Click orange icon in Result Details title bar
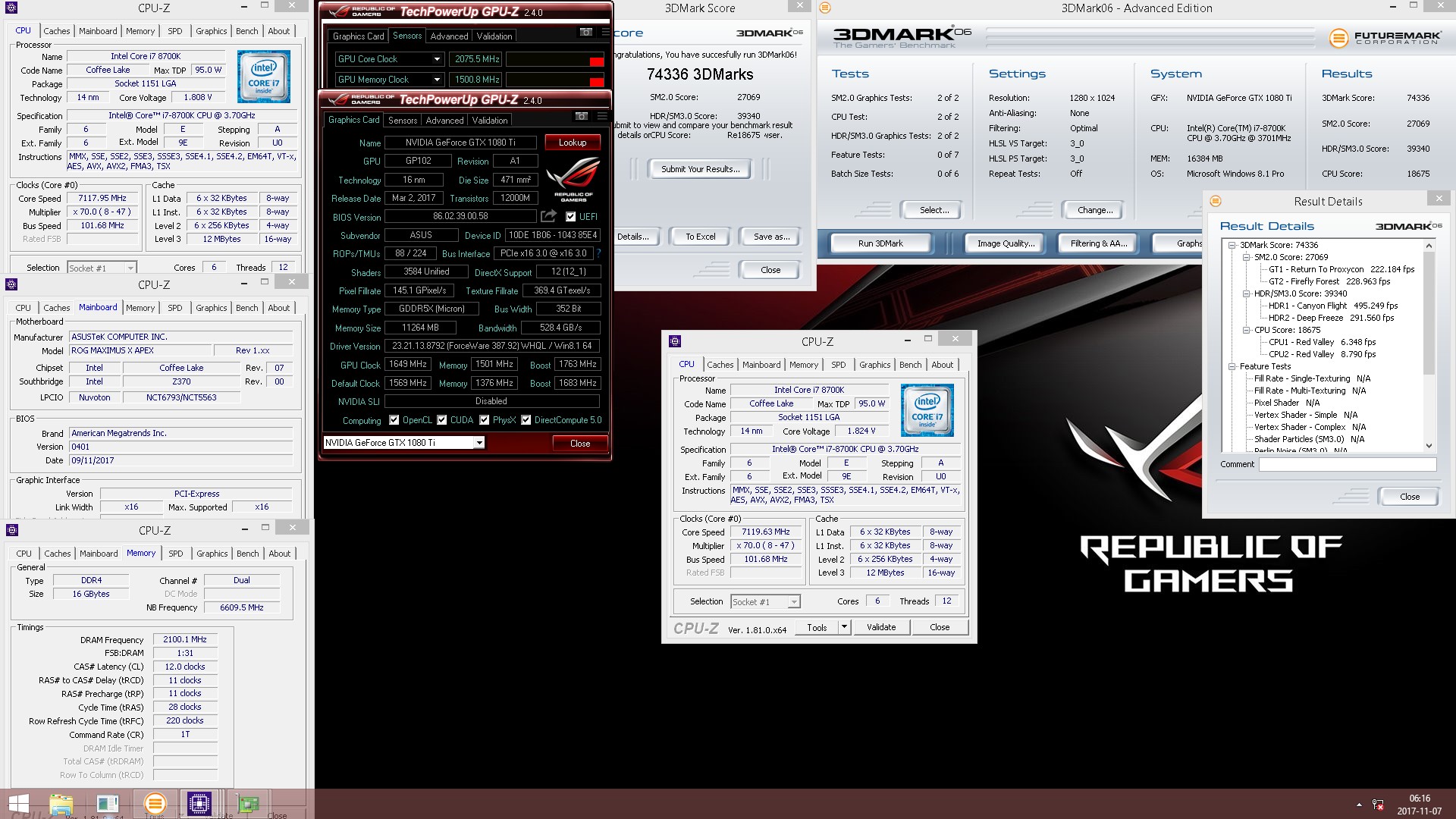This screenshot has height=819, width=1456. (x=1216, y=201)
